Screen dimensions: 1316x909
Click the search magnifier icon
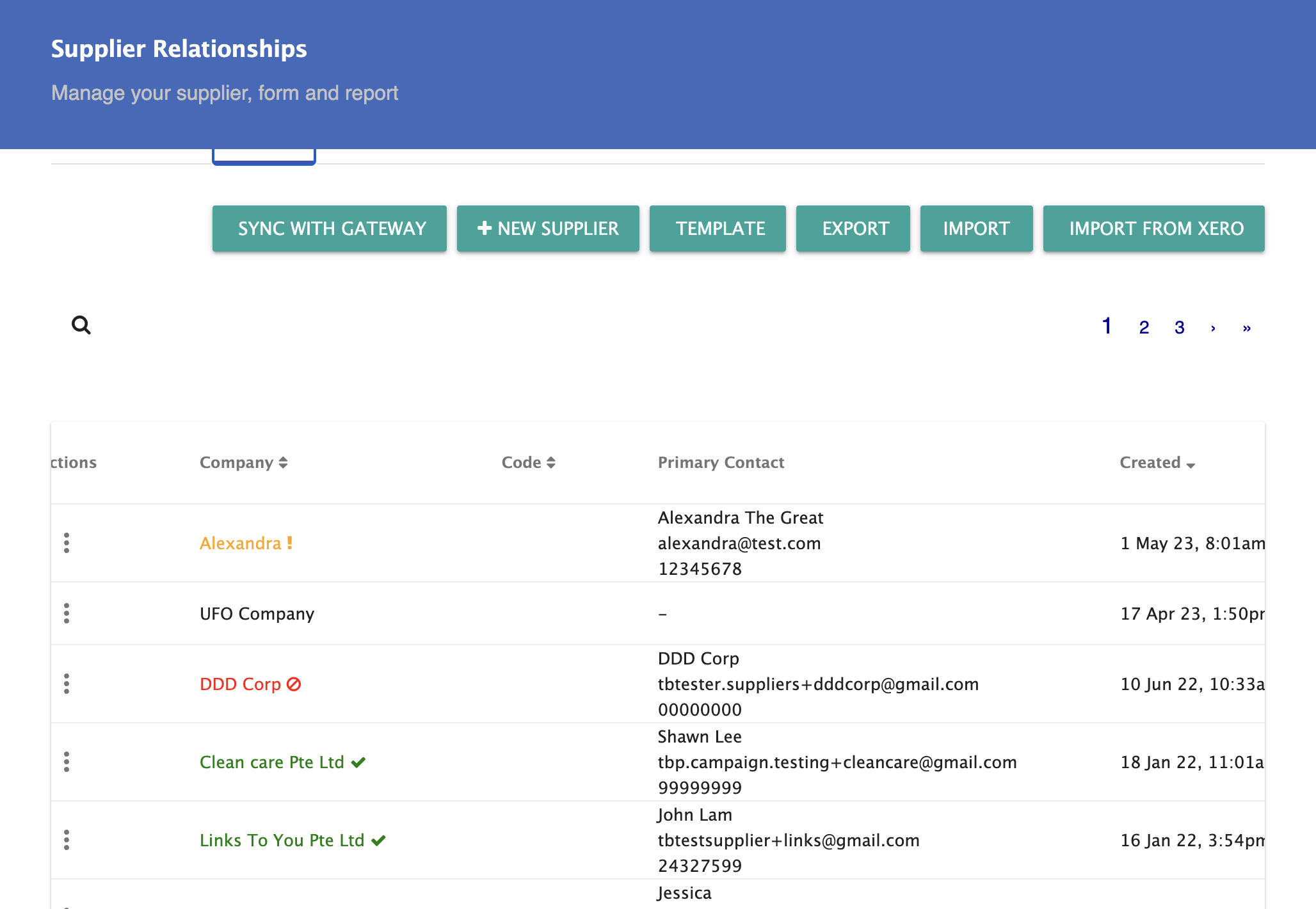coord(81,325)
